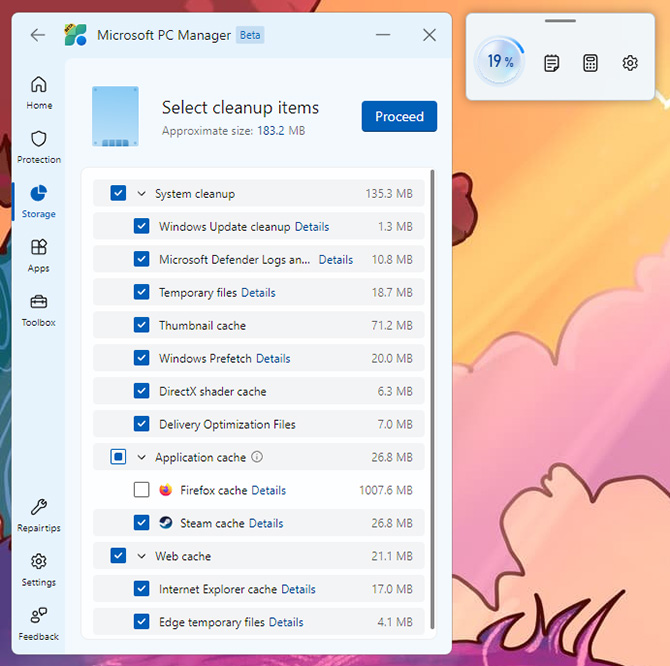Image resolution: width=670 pixels, height=666 pixels.
Task: Click the Firefox icon
Action: tap(166, 490)
